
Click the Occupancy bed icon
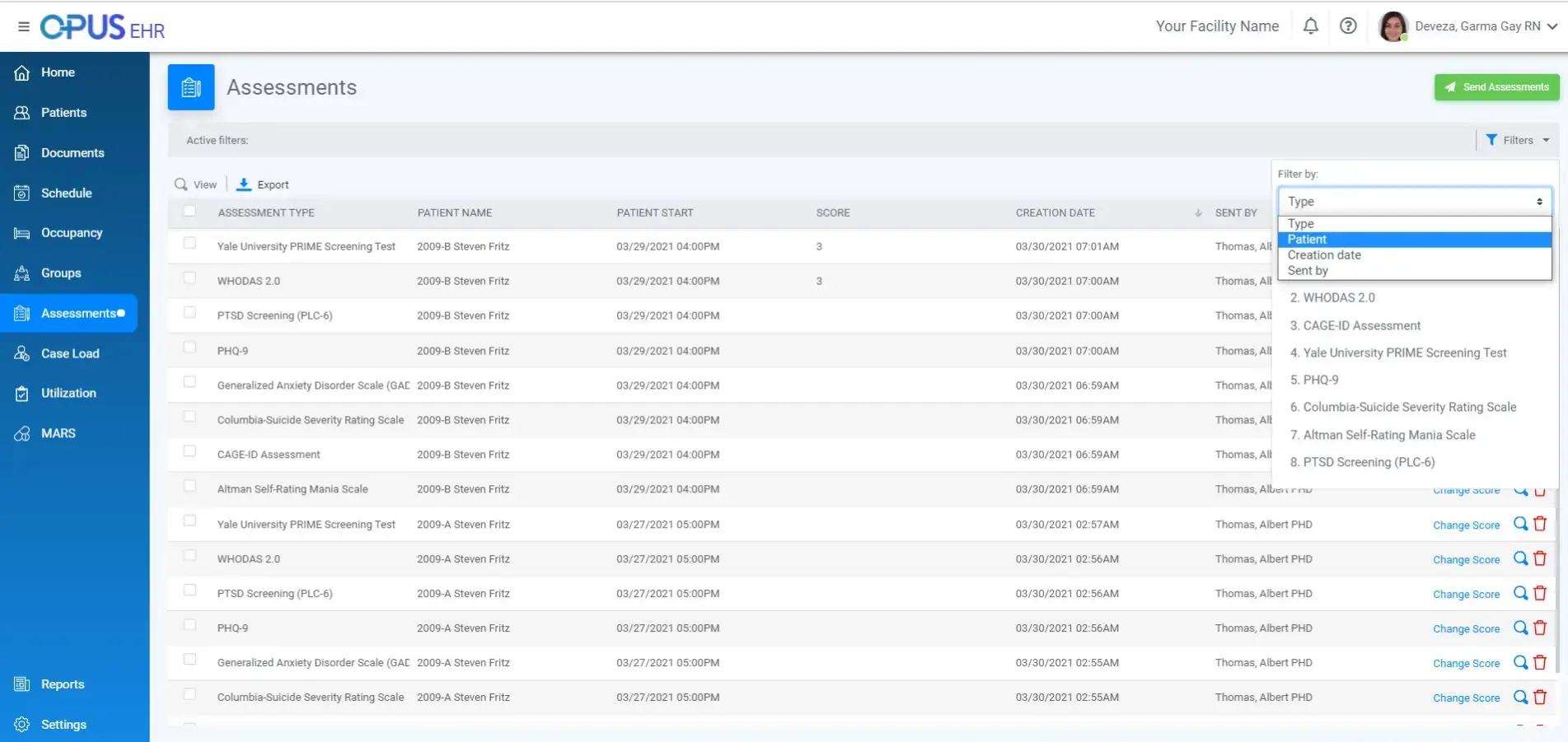pyautogui.click(x=22, y=233)
